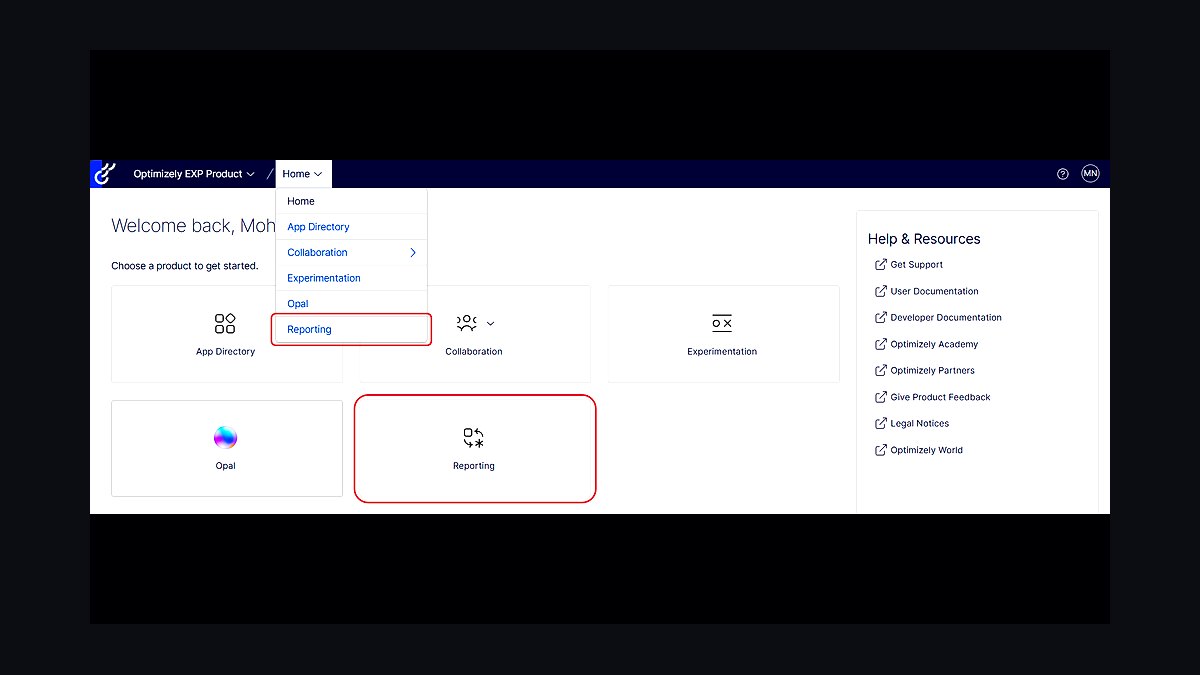Screen dimensions: 1200x675
Task: Click the Welcome back heading
Action: pyautogui.click(x=193, y=226)
